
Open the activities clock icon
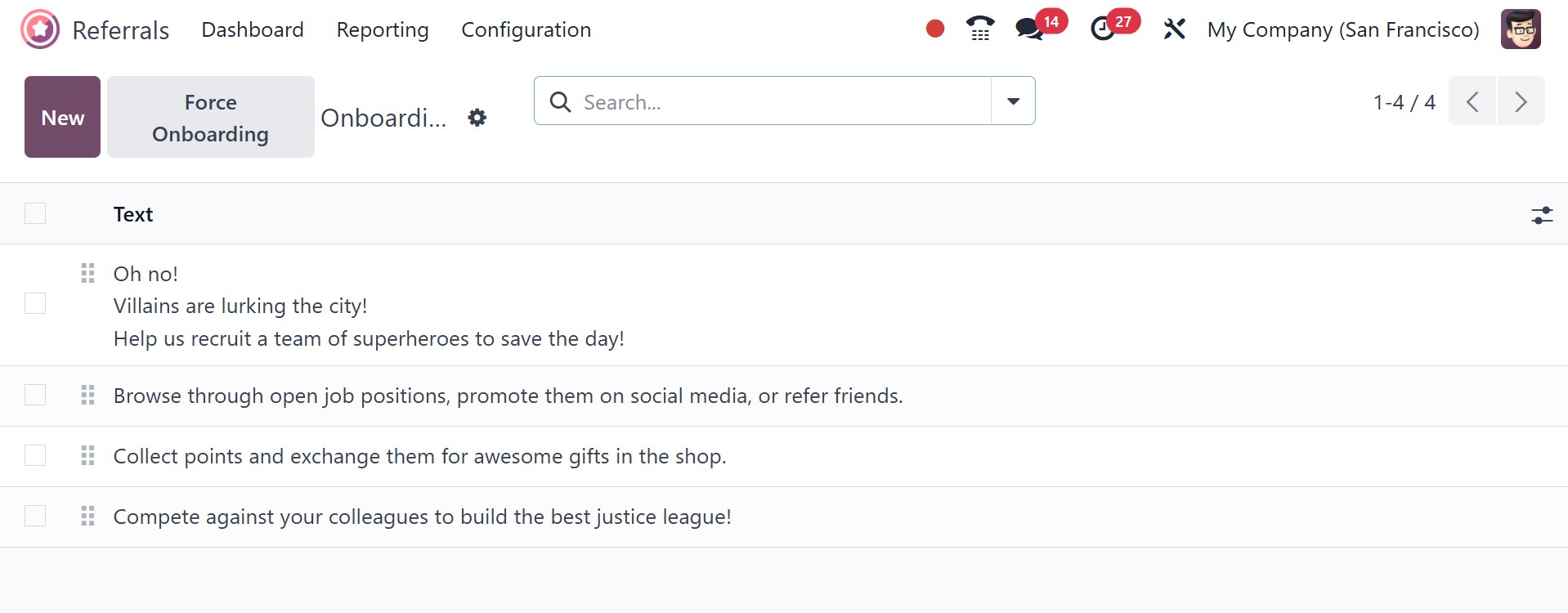pos(1103,29)
